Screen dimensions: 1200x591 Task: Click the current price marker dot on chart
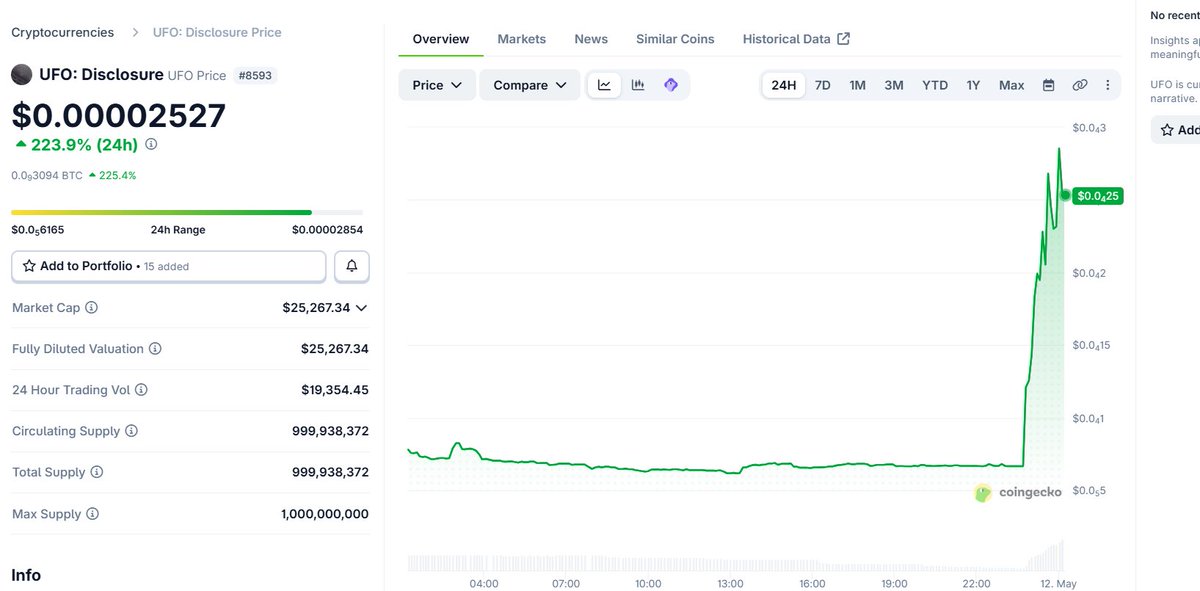pyautogui.click(x=1065, y=195)
